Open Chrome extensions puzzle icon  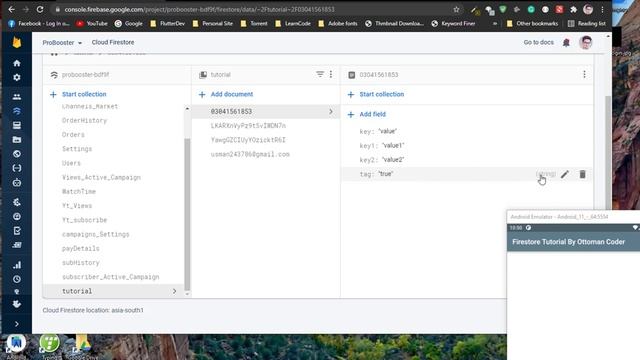[573, 9]
